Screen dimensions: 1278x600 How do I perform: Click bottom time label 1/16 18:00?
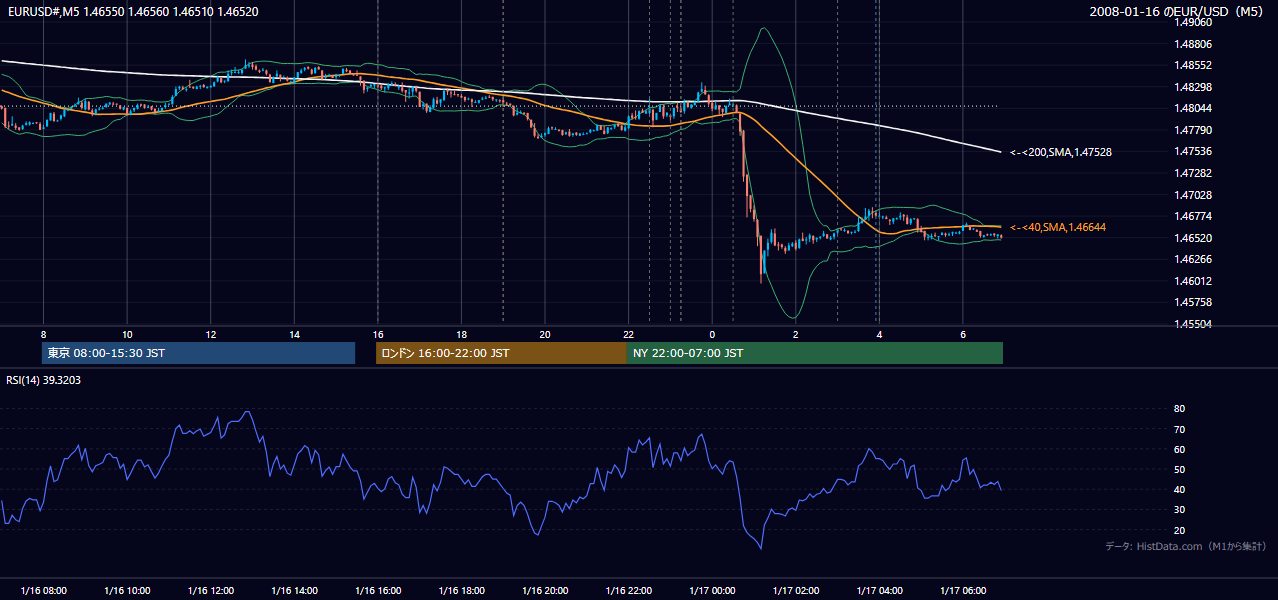tap(461, 591)
